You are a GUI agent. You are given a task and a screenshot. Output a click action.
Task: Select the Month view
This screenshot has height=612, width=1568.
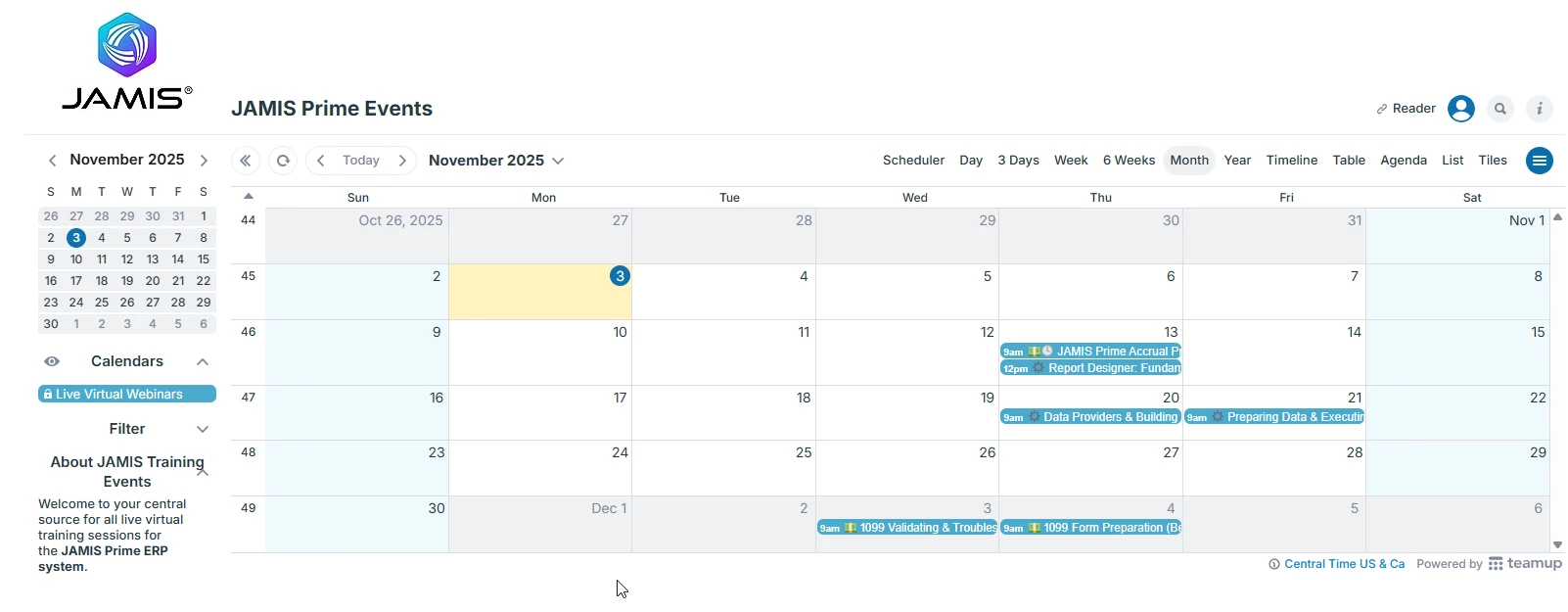[1189, 161]
